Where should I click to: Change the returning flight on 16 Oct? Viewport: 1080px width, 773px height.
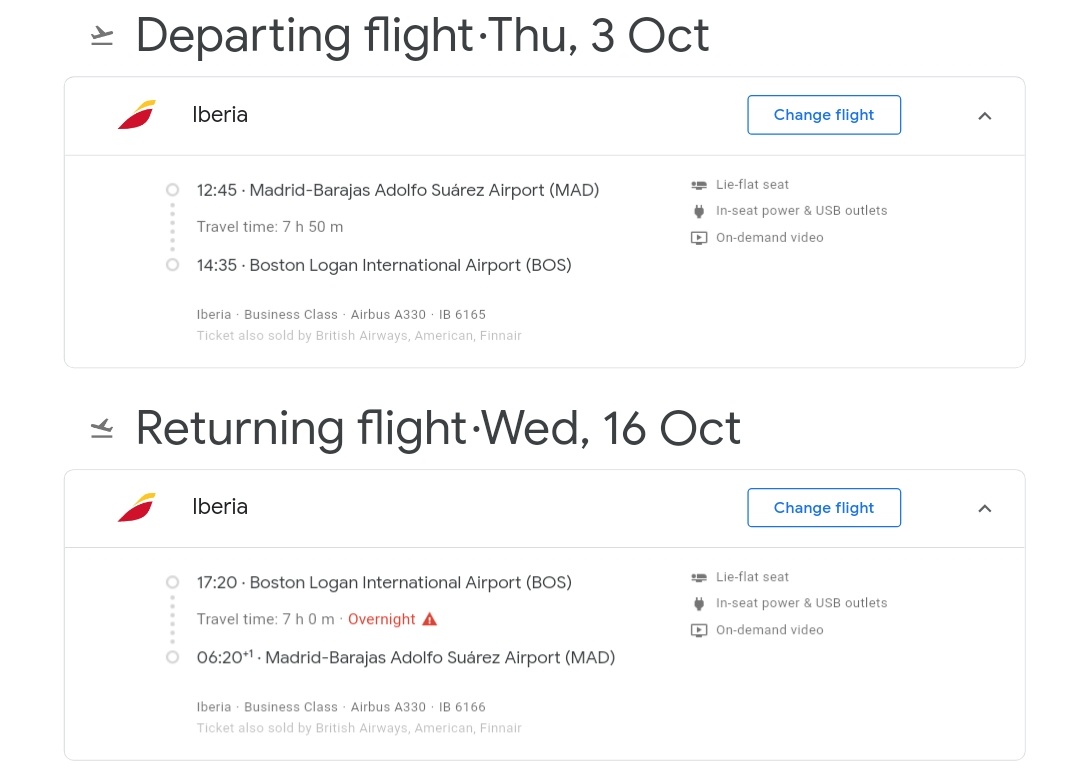click(x=824, y=507)
